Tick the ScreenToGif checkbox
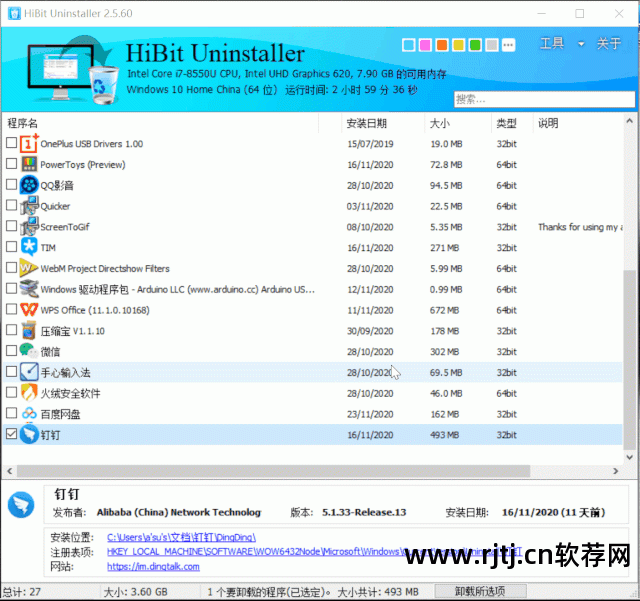640x601 pixels. [11, 227]
